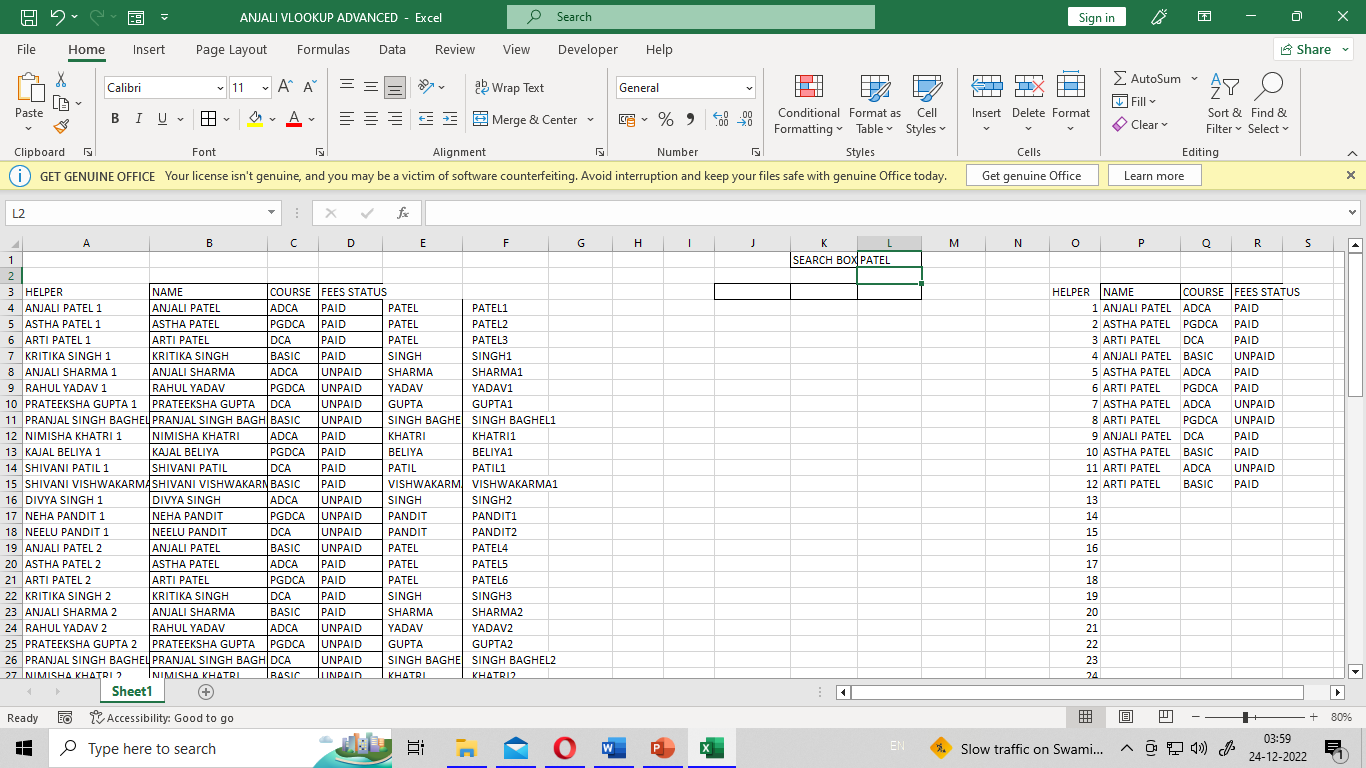Click Increase Indent icon
Screen dimensions: 1366x768
pos(449,119)
